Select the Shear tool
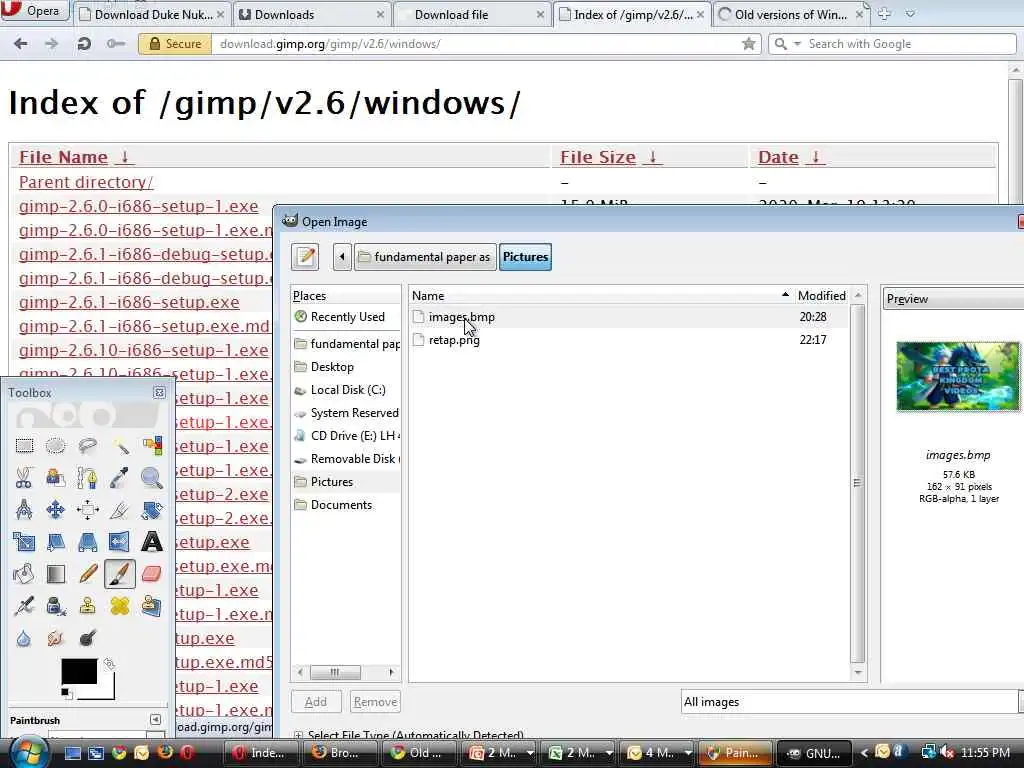1024x768 pixels. coord(56,542)
